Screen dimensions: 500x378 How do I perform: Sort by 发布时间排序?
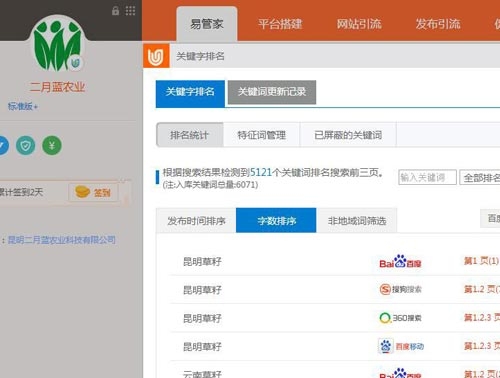click(196, 221)
